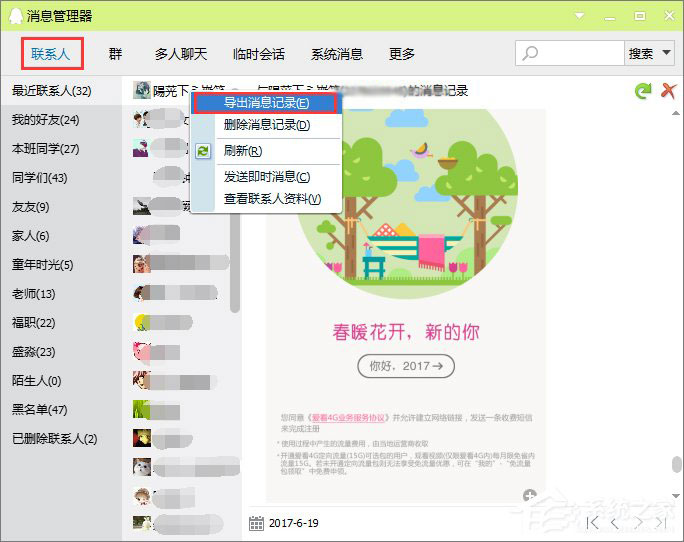Open the 爱看4G业务服务协议 link
Screen dimensions: 684x542
click(x=348, y=418)
